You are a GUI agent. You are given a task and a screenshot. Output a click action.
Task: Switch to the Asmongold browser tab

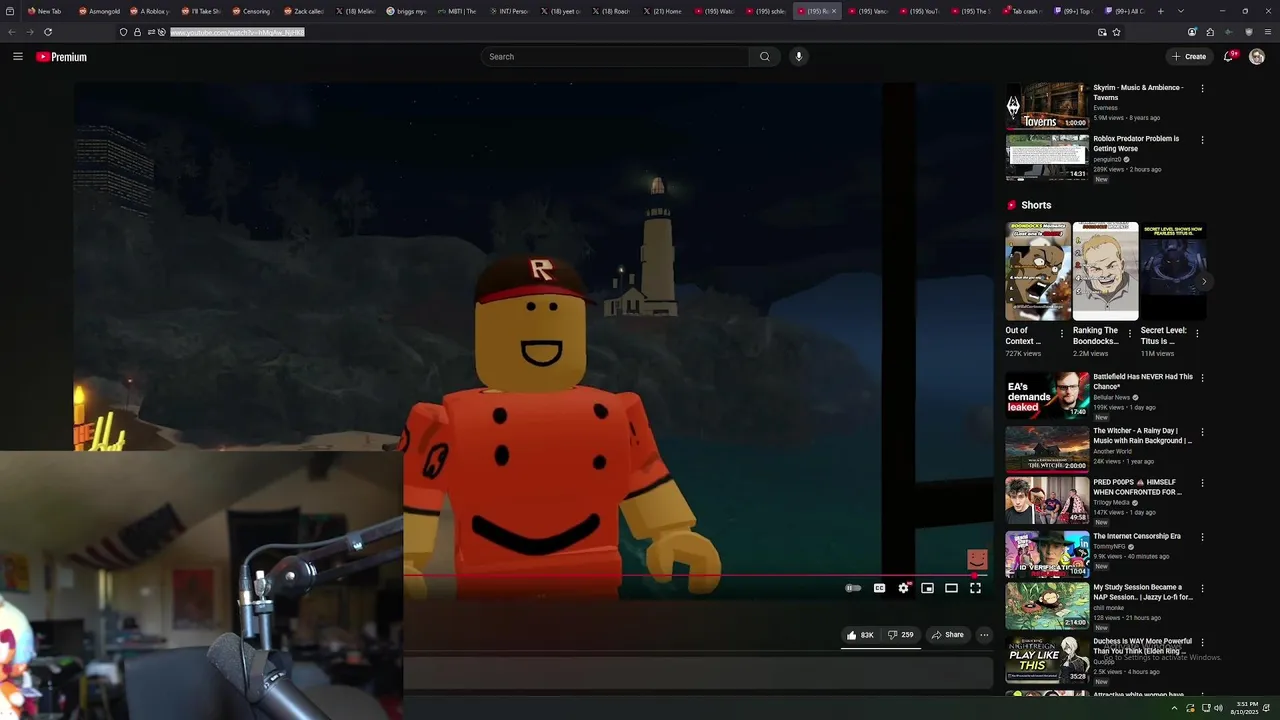pyautogui.click(x=100, y=11)
